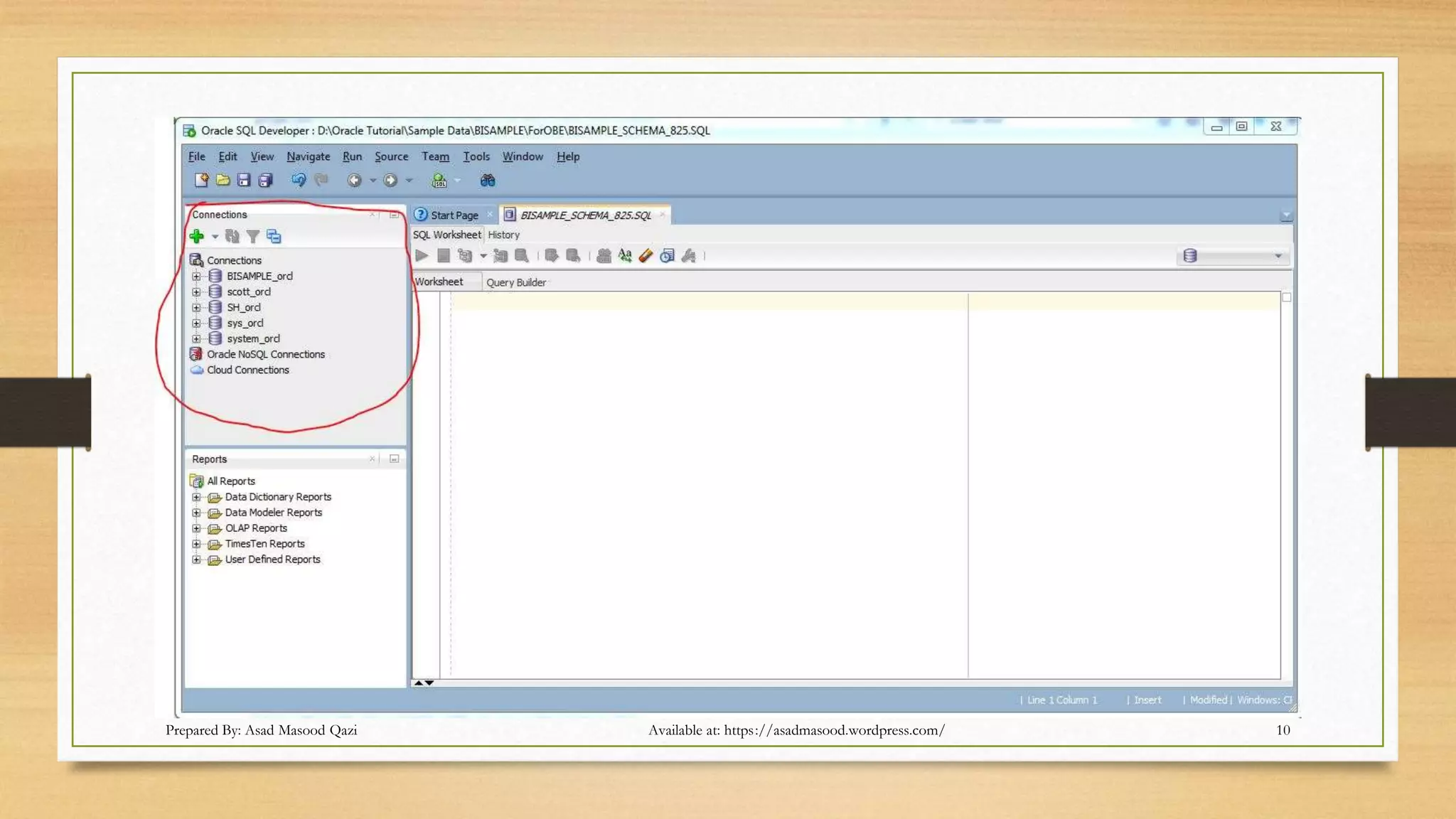Minimize the Connections panel
This screenshot has width=1456, height=819.
tap(394, 215)
